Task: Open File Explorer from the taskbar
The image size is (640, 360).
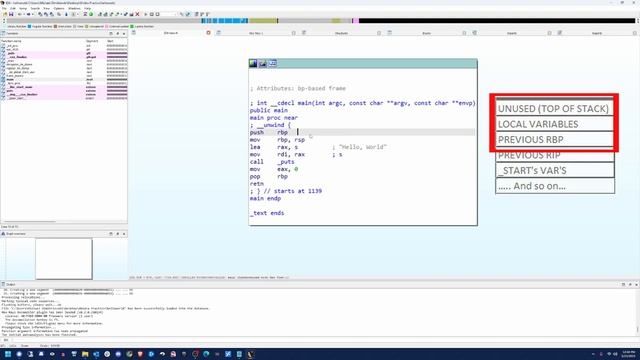Action: pyautogui.click(x=85, y=354)
